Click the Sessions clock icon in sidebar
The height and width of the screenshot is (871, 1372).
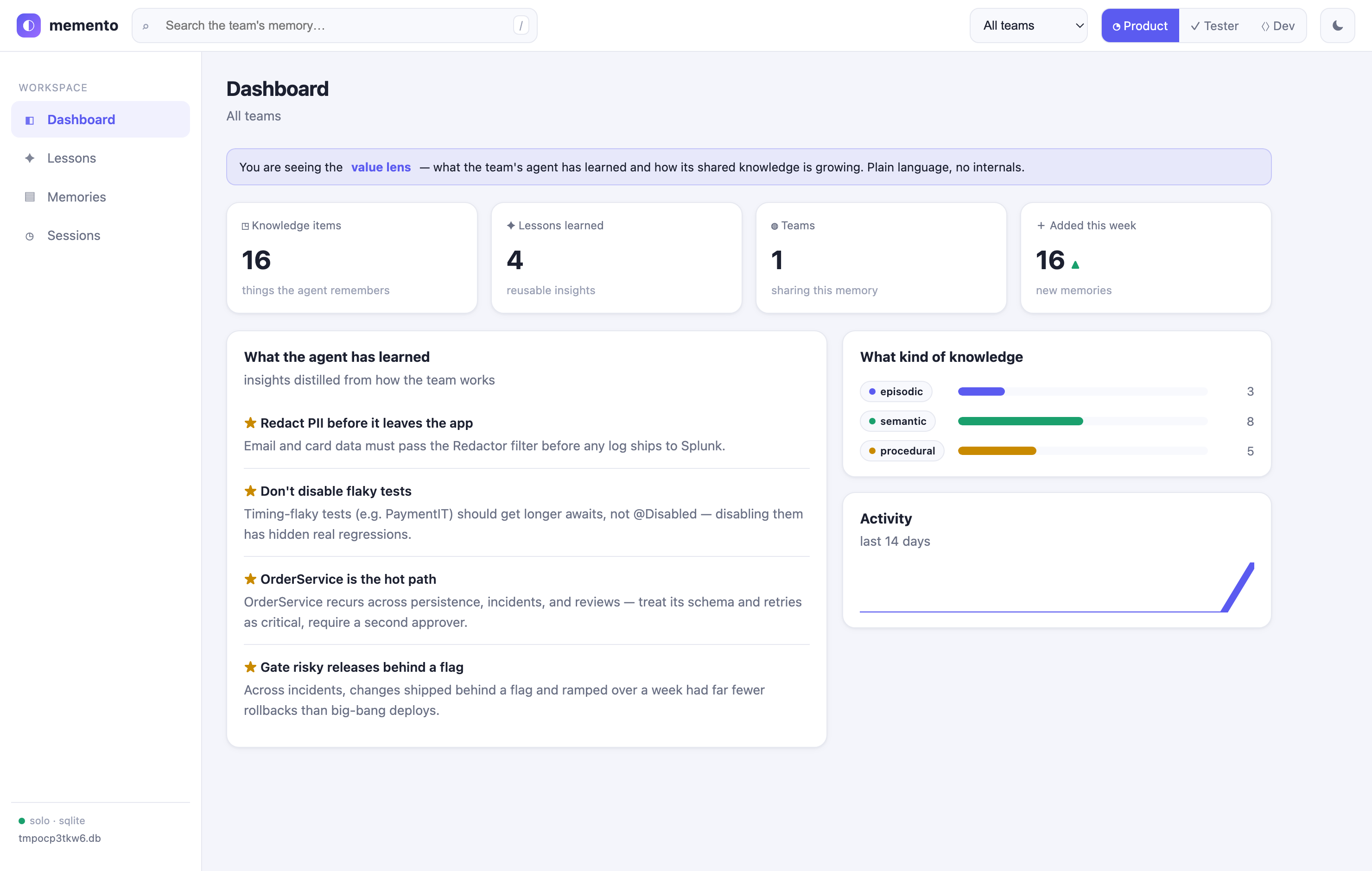coord(30,236)
